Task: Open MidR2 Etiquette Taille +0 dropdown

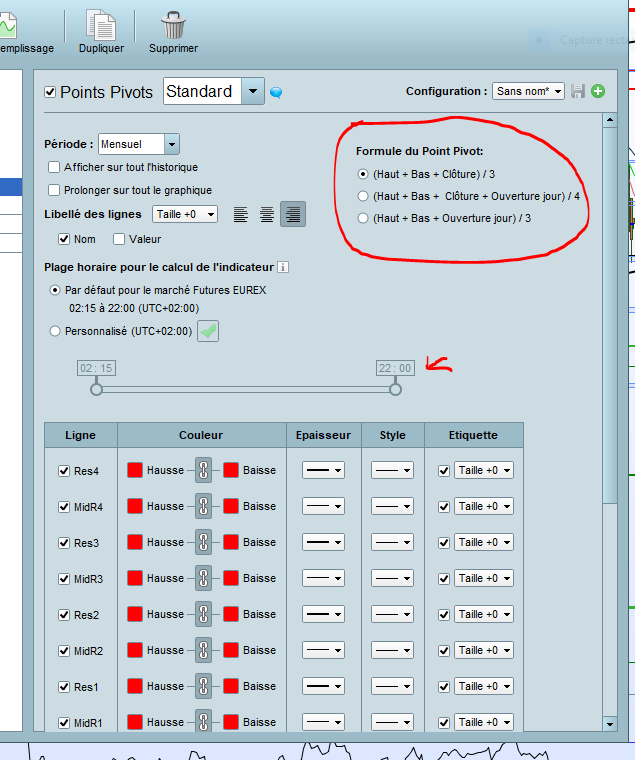Action: (x=484, y=650)
